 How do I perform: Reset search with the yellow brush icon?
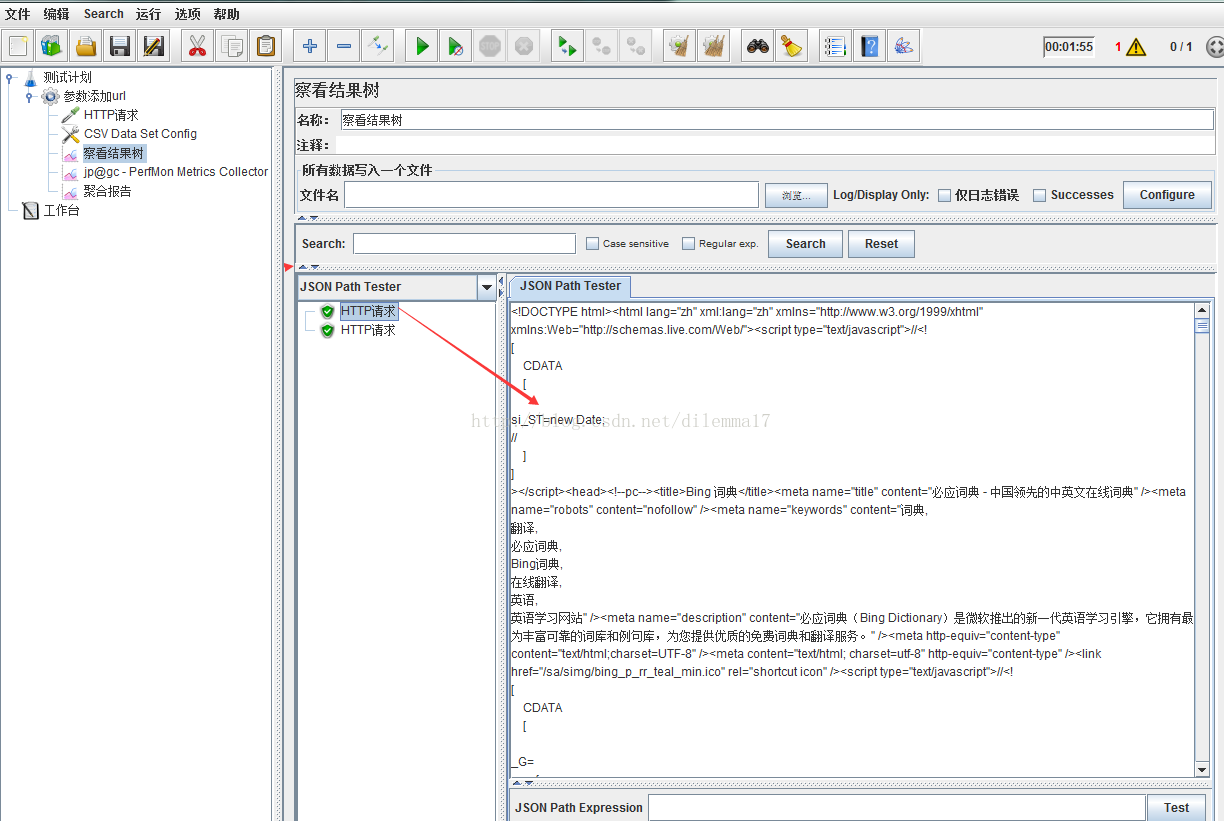(791, 46)
